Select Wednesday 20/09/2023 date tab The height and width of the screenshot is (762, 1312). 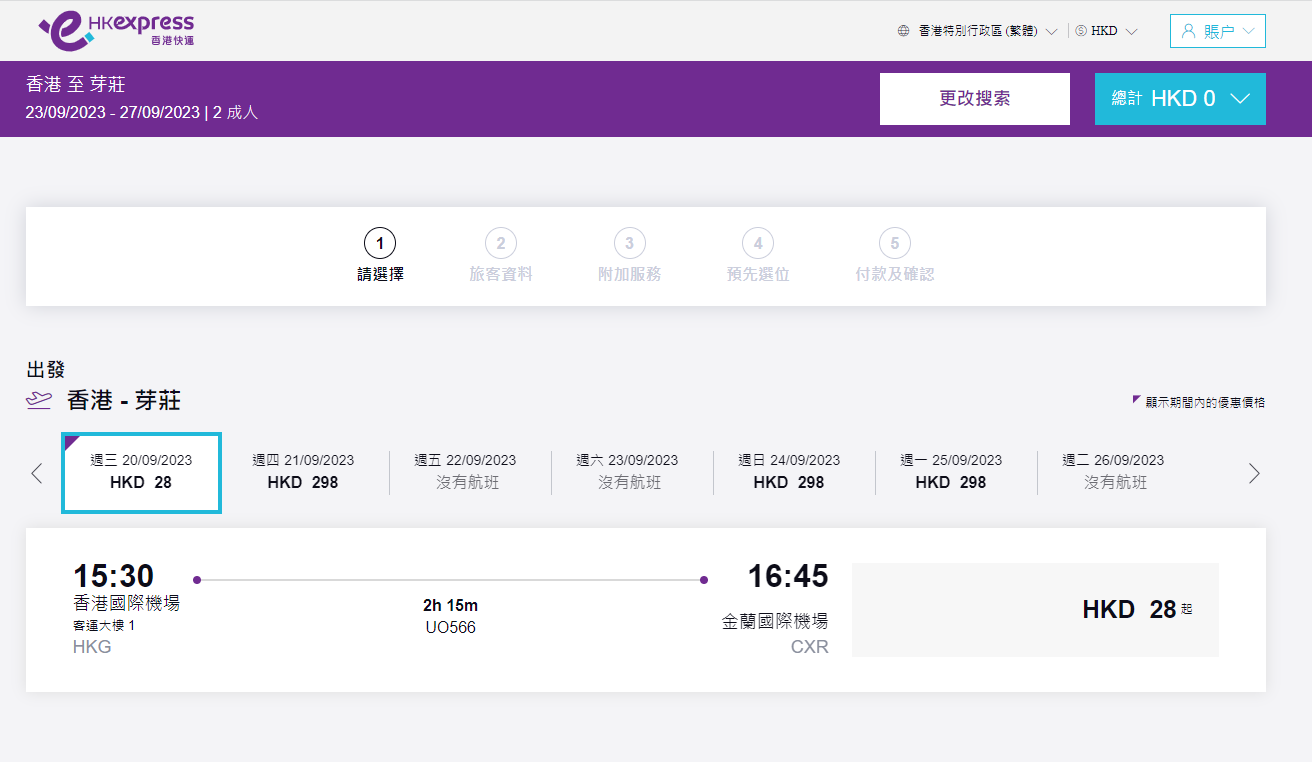pos(141,472)
